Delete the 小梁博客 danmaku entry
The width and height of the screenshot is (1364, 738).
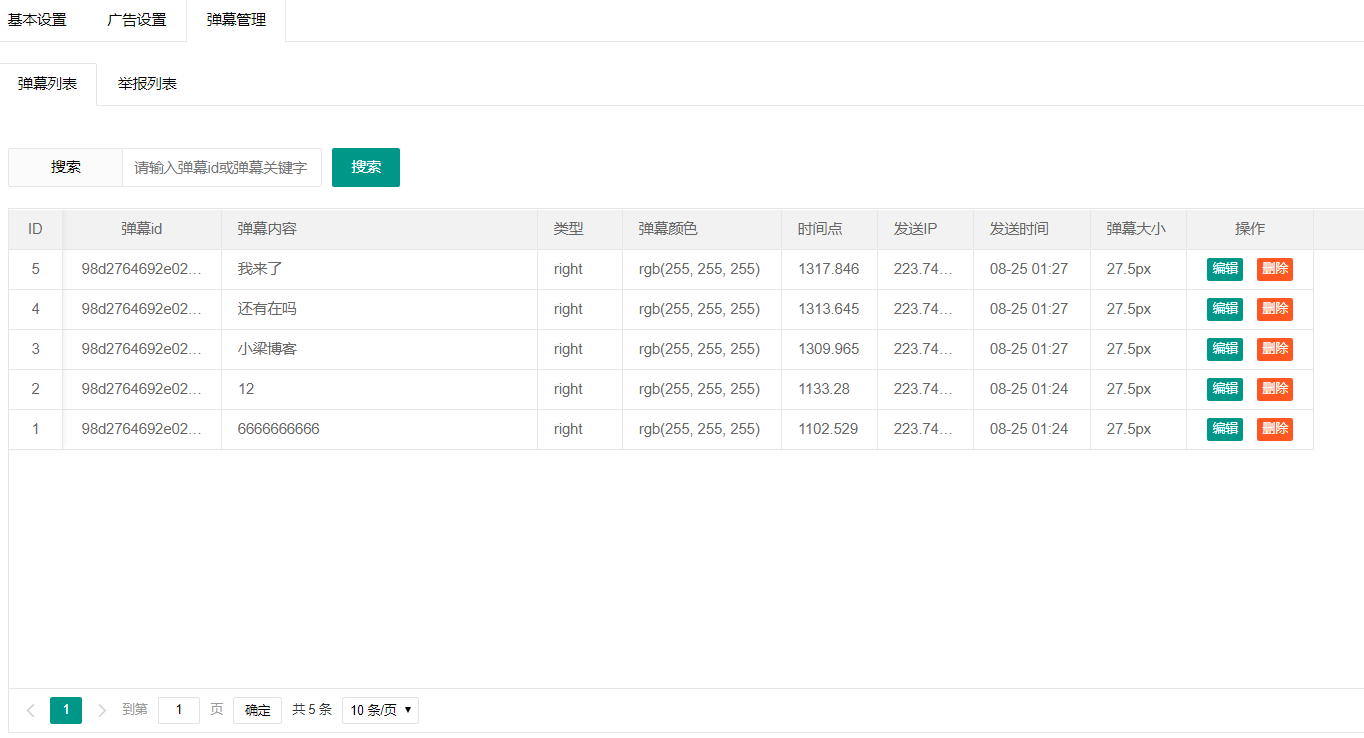(x=1274, y=349)
